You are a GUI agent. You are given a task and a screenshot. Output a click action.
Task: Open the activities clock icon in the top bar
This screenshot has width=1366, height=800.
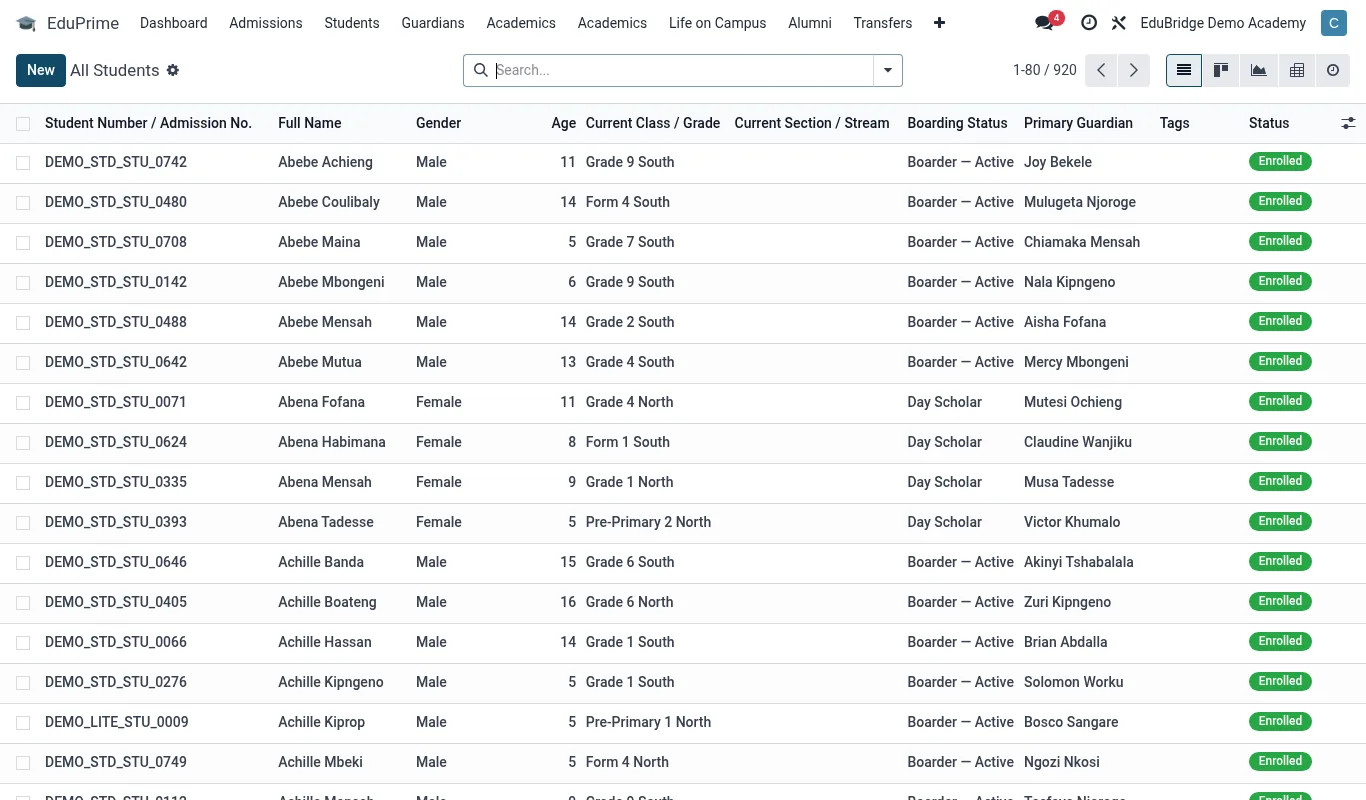click(1089, 23)
